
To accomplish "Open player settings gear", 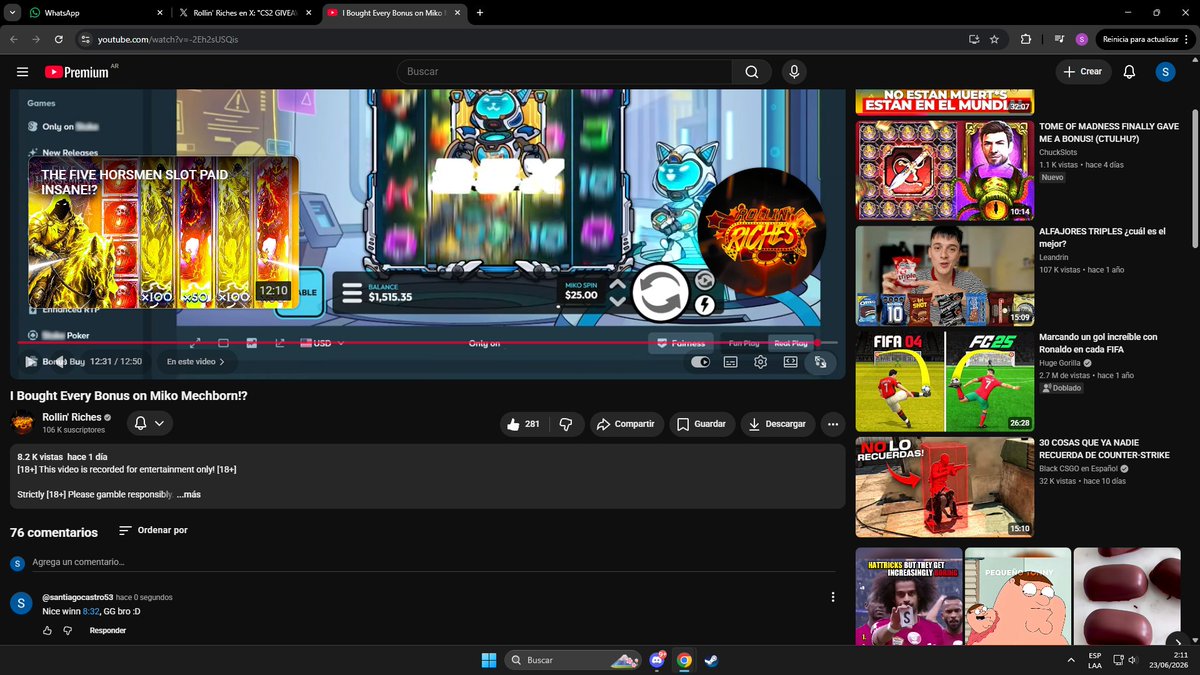I will coord(761,362).
